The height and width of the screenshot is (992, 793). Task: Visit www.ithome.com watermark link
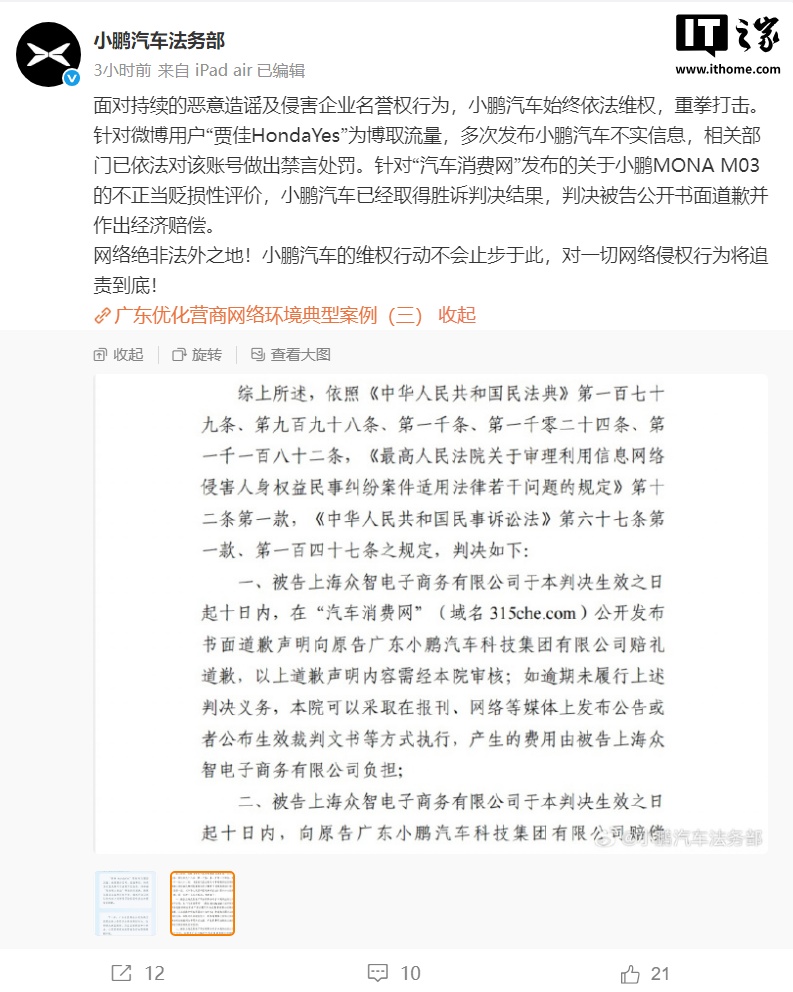click(x=728, y=69)
